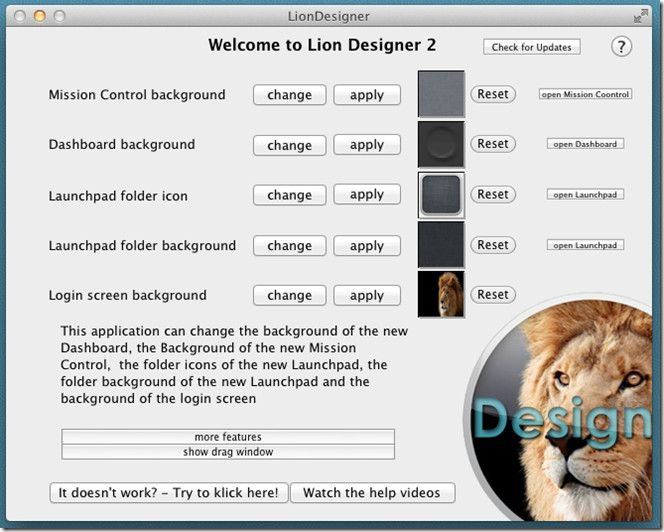
Task: Open Launchpad from the folder icon row
Action: click(x=585, y=195)
